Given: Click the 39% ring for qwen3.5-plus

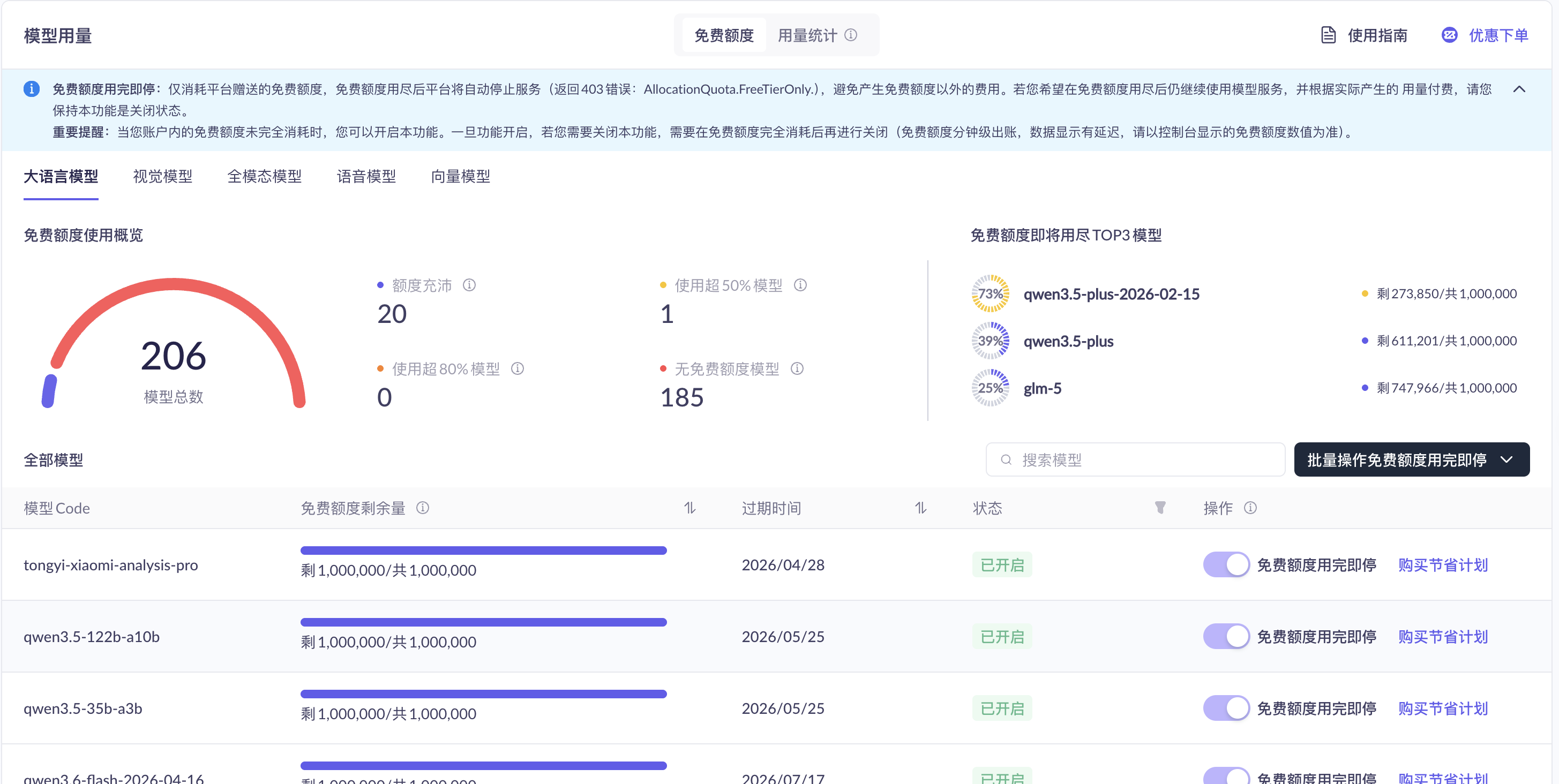Looking at the screenshot, I should (990, 341).
